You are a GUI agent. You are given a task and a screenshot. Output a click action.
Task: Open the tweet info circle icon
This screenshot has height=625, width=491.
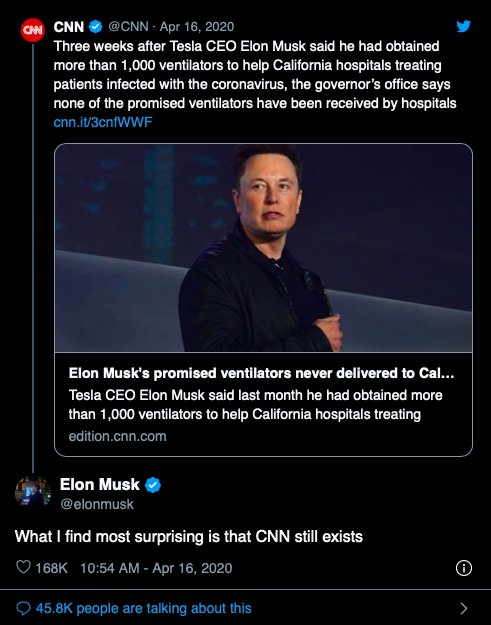[464, 568]
